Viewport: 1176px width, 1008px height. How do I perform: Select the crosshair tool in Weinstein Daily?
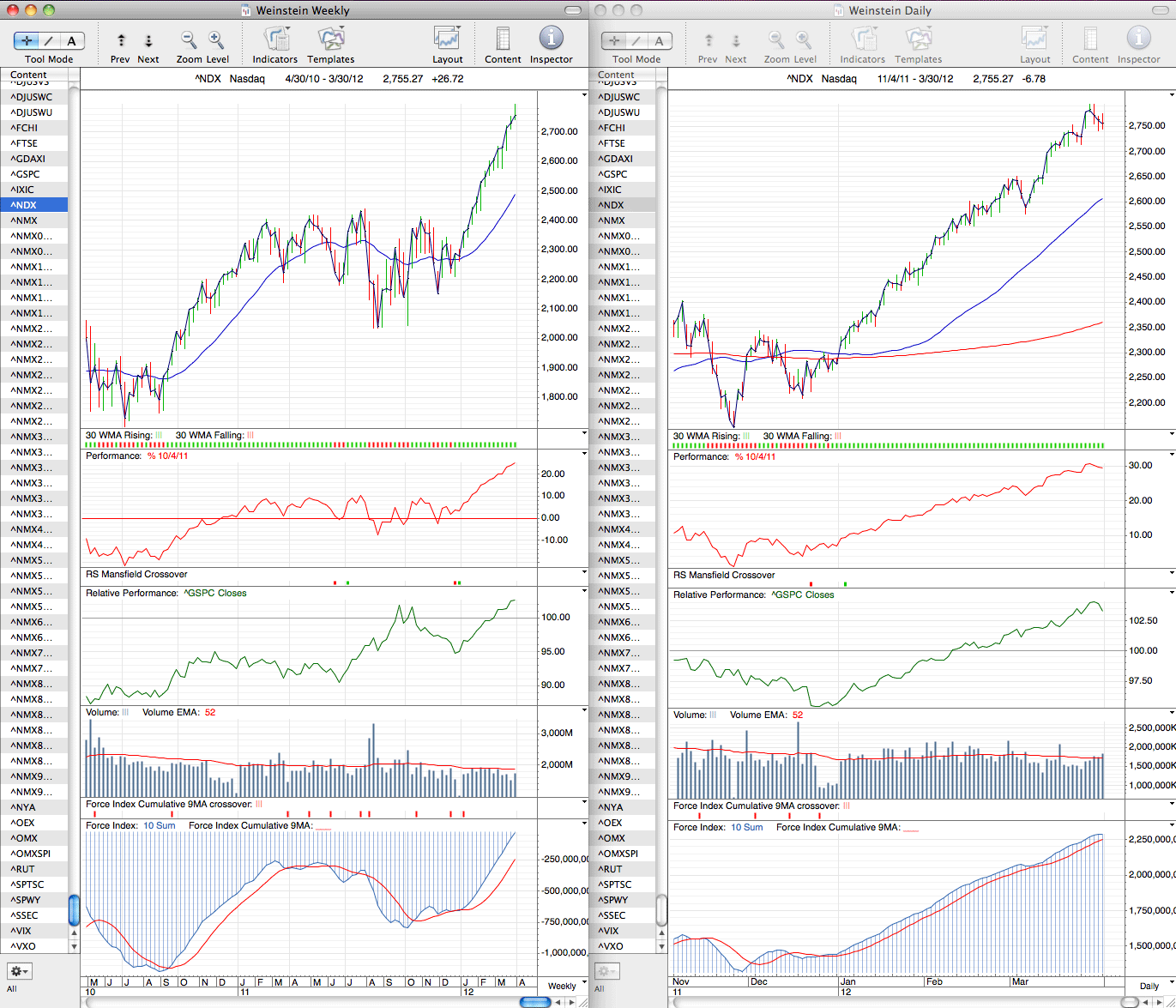[614, 40]
